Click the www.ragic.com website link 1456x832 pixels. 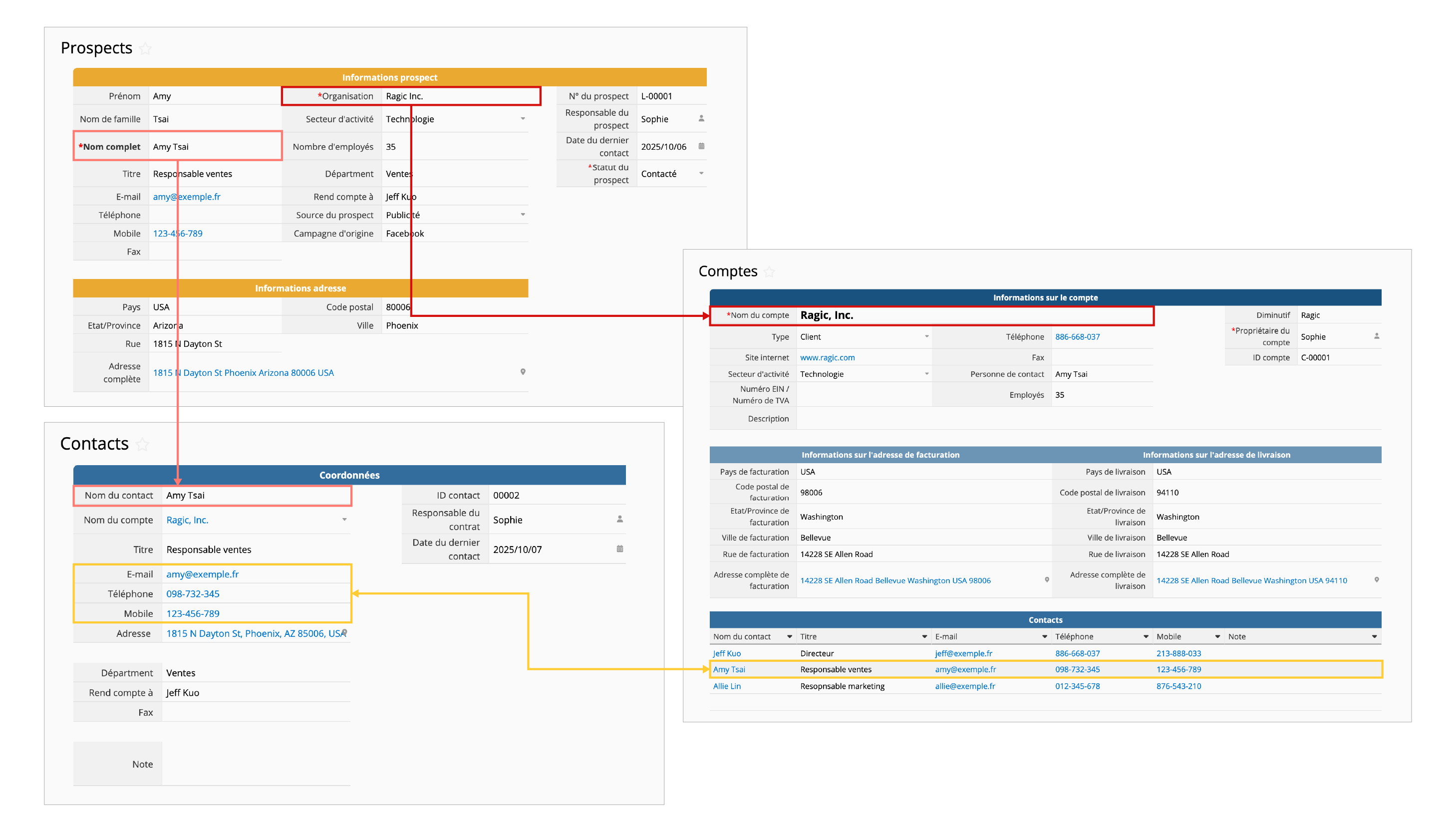(x=827, y=358)
